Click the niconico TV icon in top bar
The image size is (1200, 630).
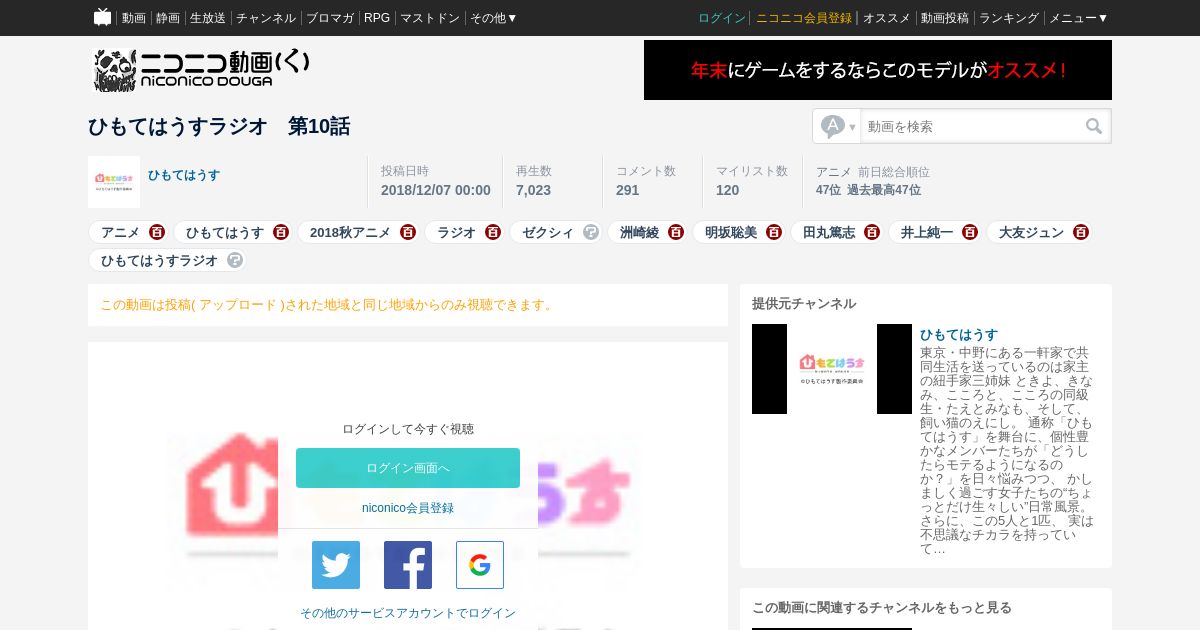point(102,17)
